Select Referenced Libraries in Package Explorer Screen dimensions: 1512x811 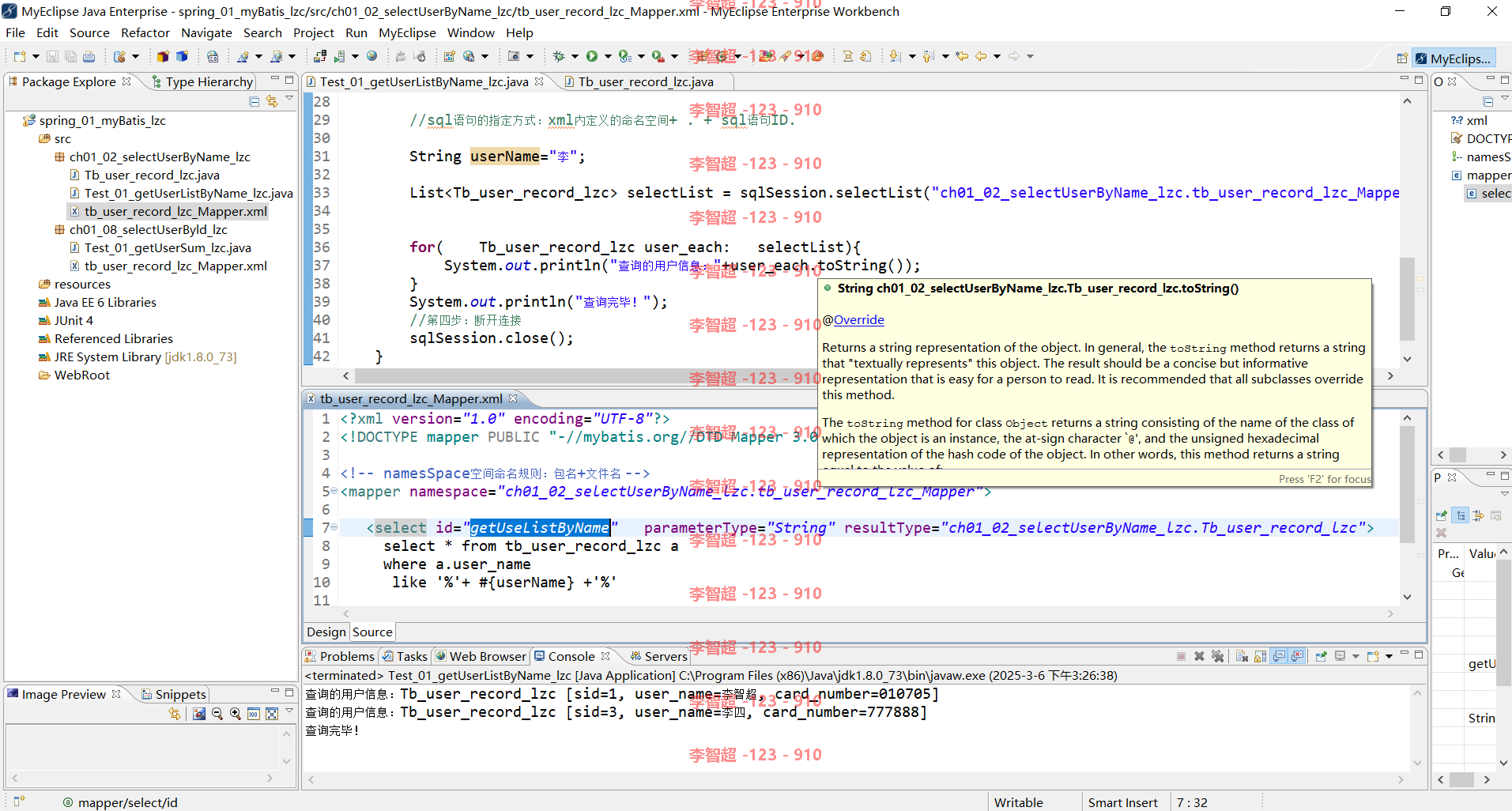coord(113,338)
